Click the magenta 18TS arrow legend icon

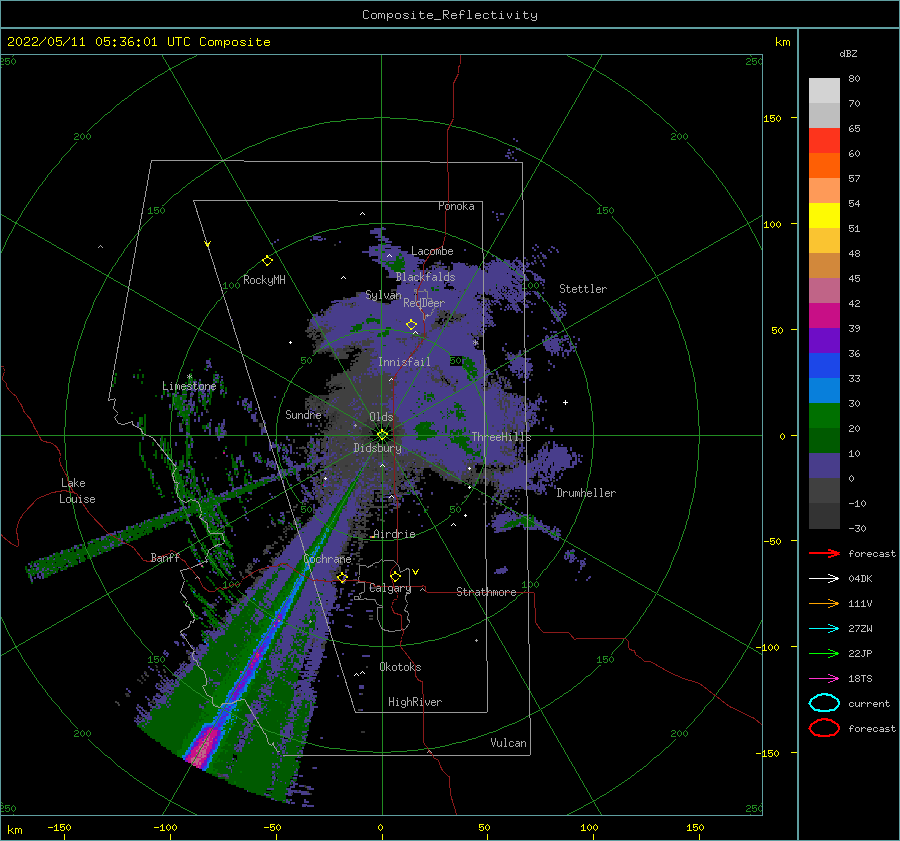(x=824, y=678)
